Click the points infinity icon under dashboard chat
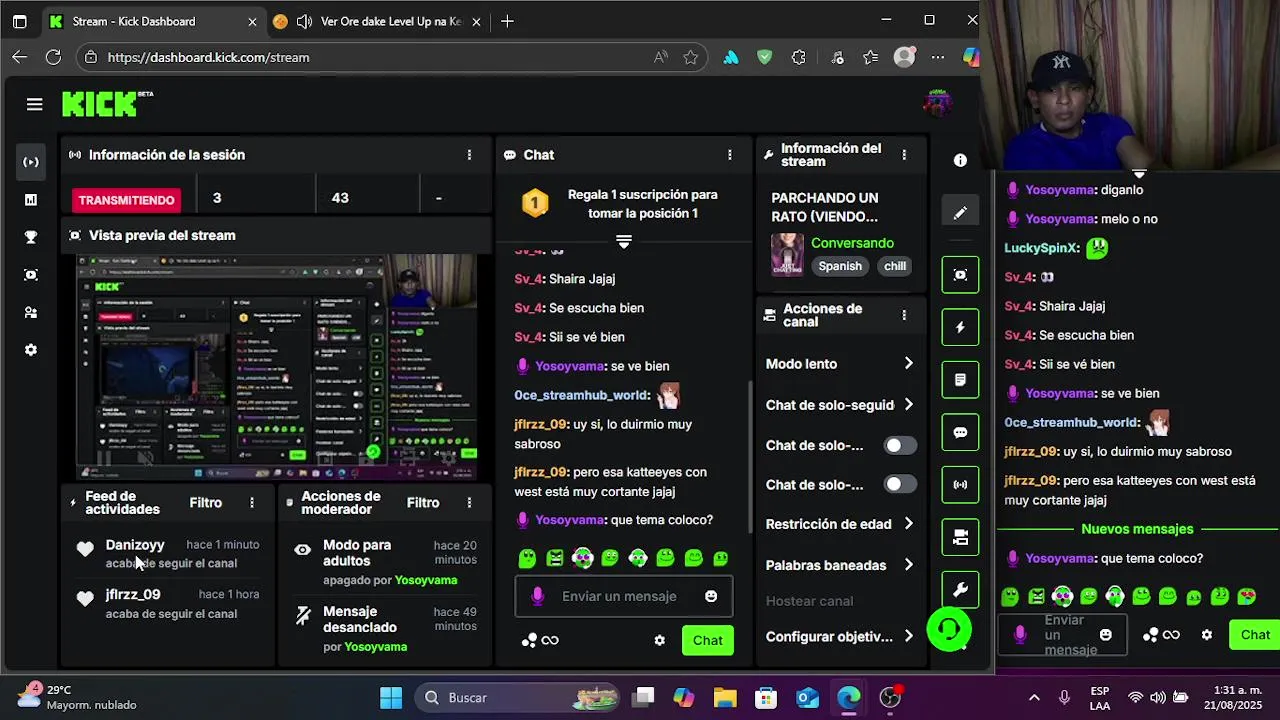 540,640
